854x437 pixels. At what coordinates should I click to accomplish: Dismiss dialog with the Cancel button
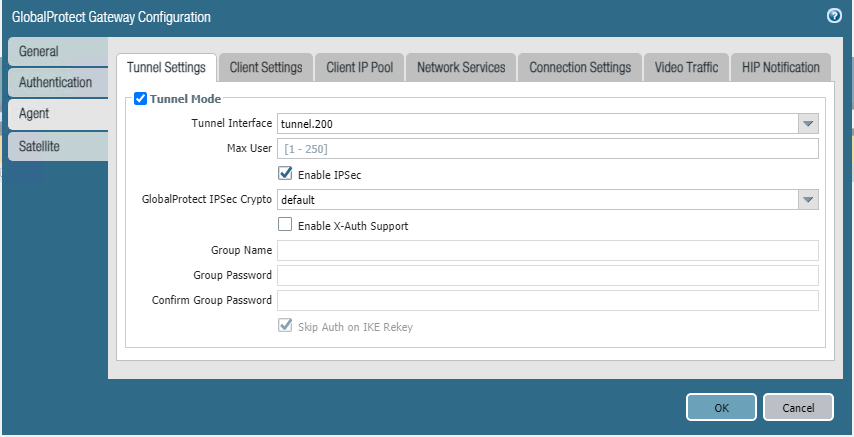tap(798, 408)
